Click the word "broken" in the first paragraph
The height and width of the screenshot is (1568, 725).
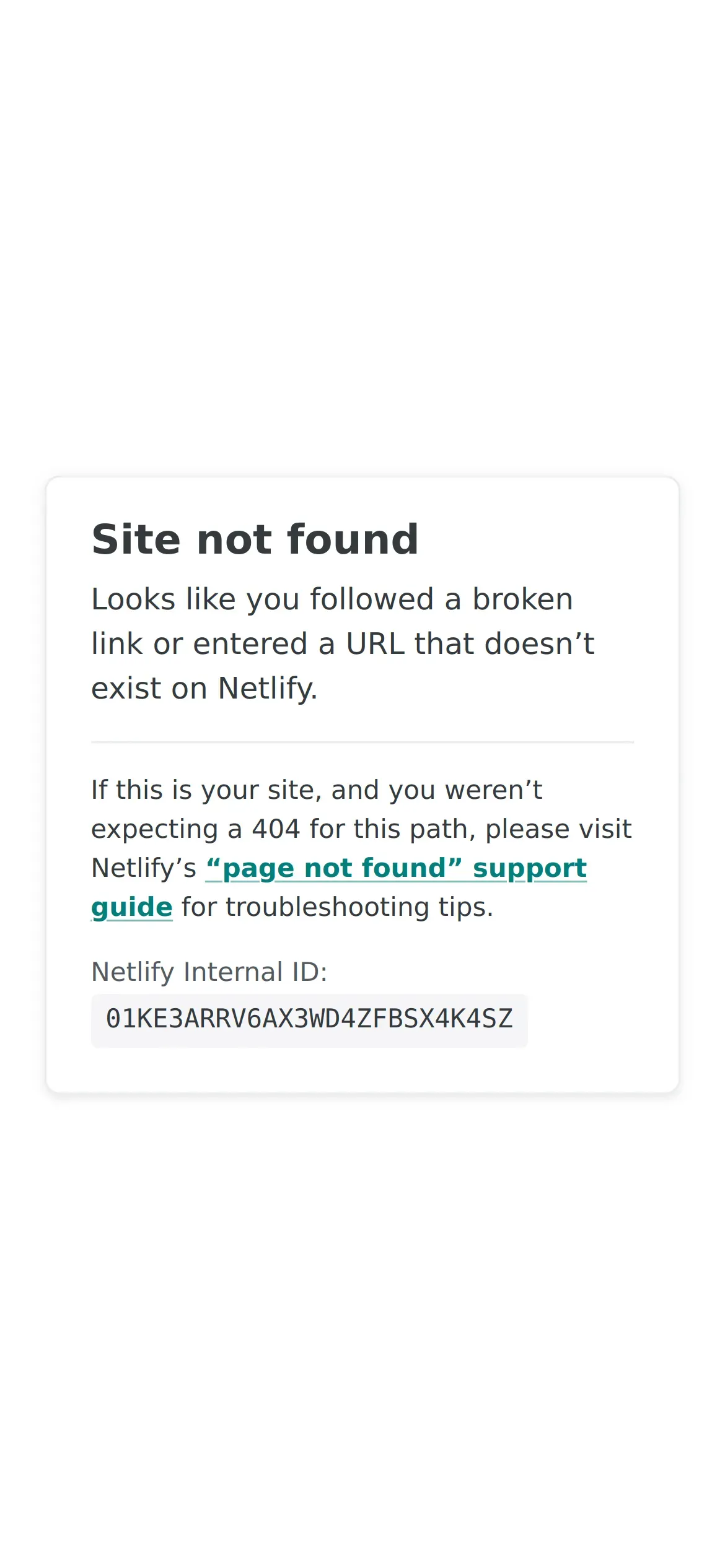tap(522, 599)
